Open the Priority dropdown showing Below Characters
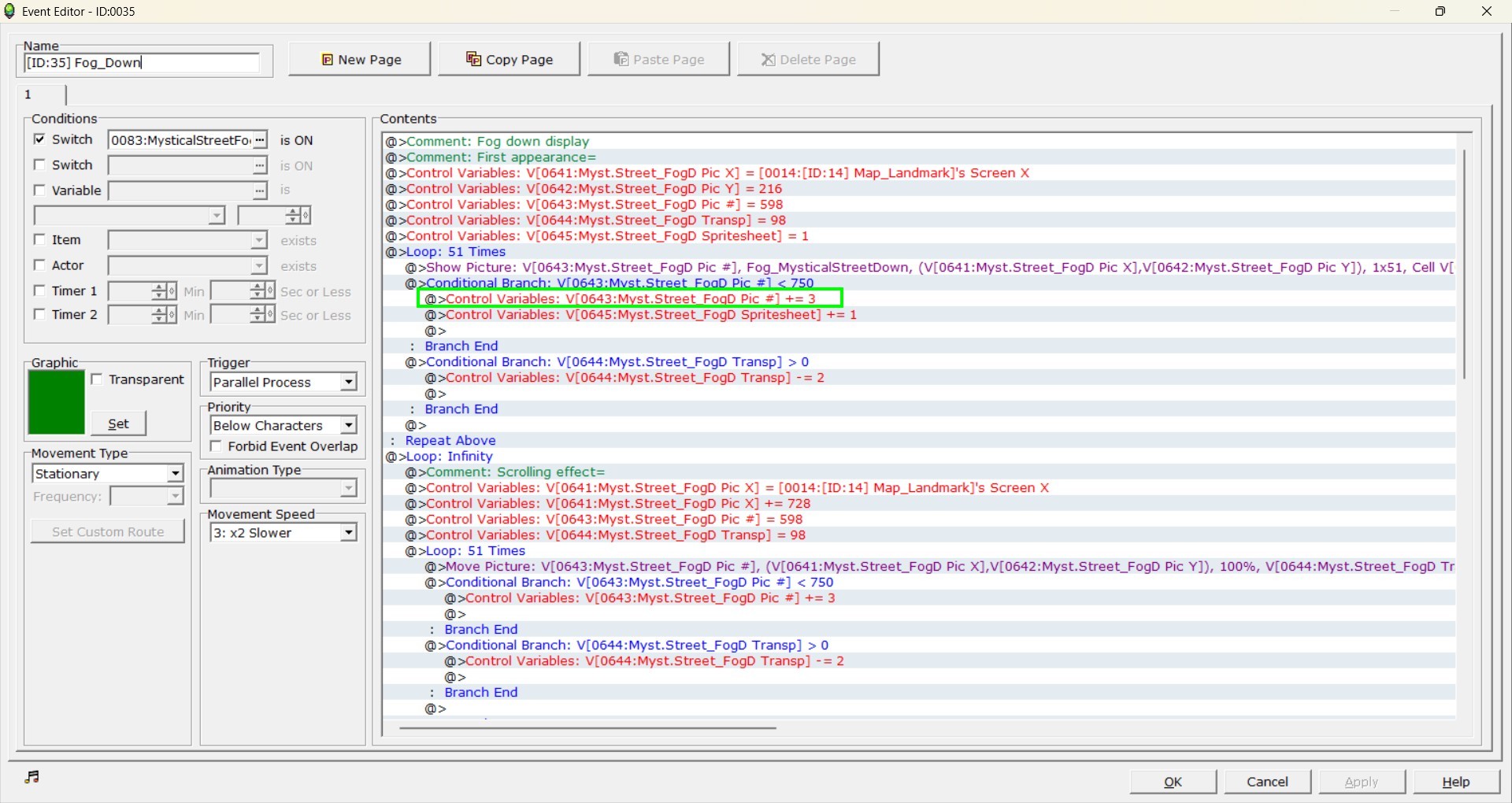This screenshot has width=1512, height=803. coord(283,425)
